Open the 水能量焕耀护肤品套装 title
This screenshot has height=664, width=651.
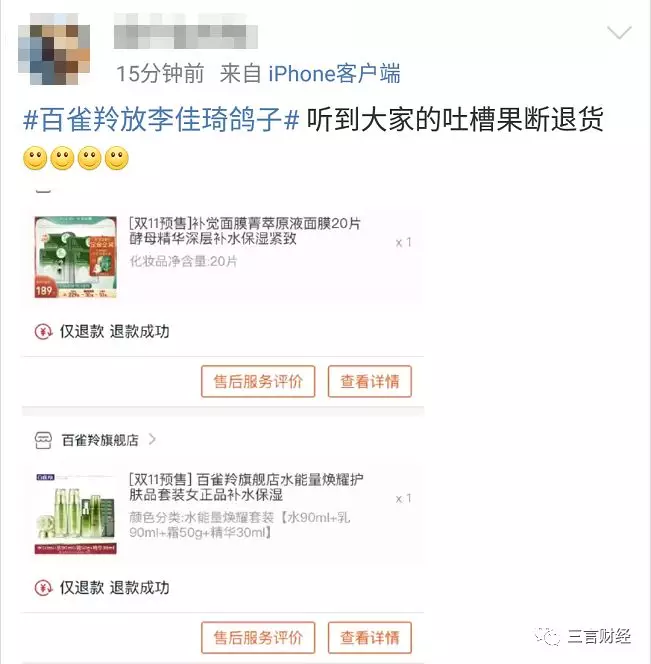[x=246, y=487]
